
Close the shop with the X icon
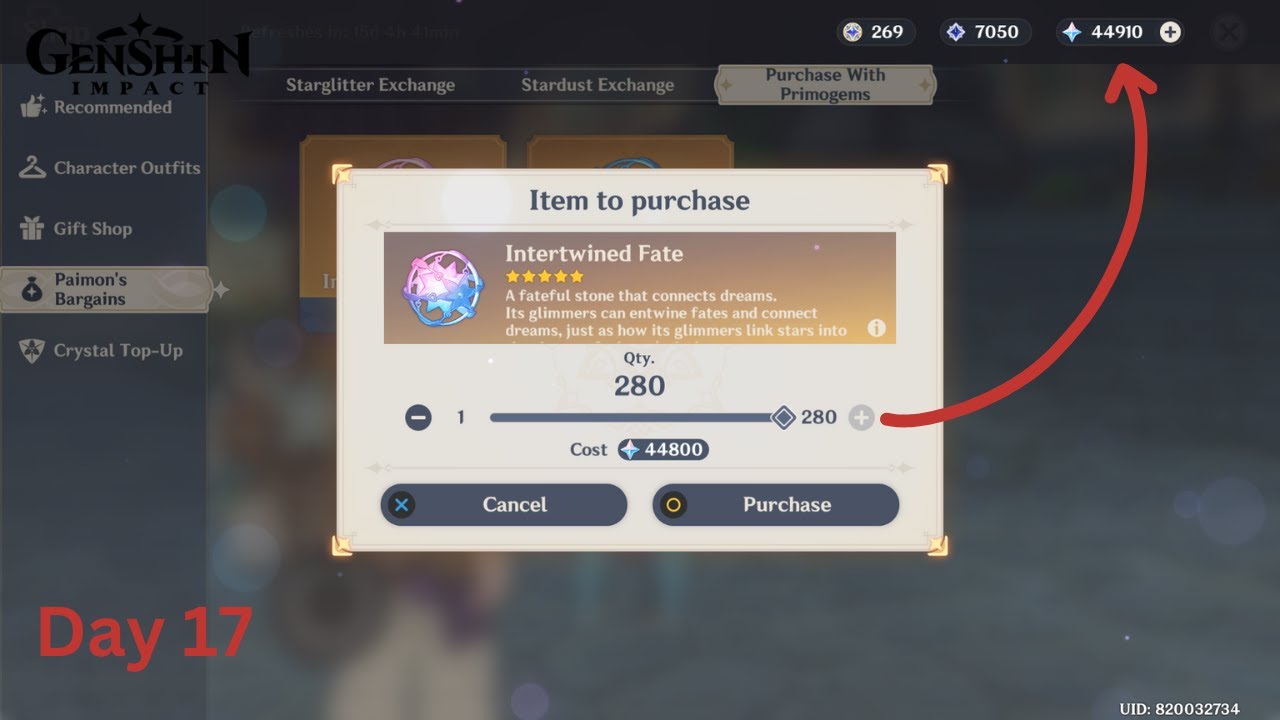click(x=1228, y=32)
